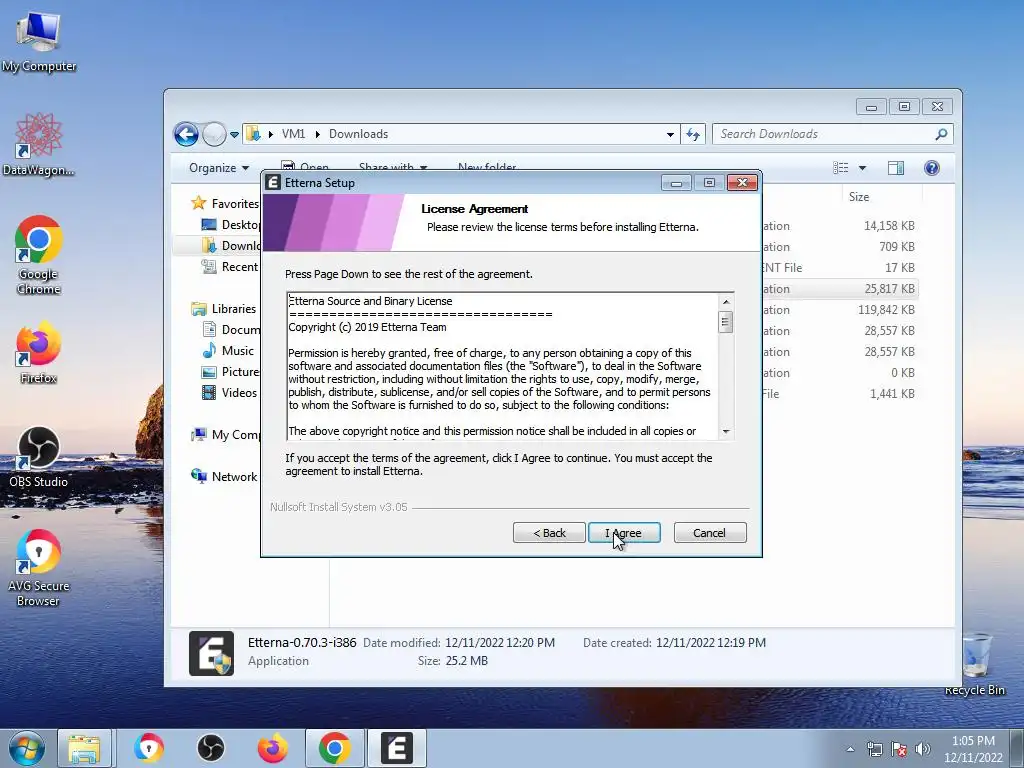Cancel the Etterna installation

click(x=709, y=533)
